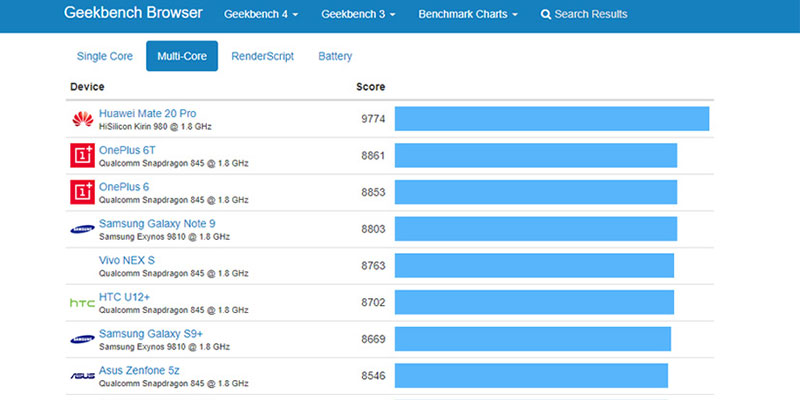800x400 pixels.
Task: Open the Vivo NEX S link
Action: coord(127,260)
